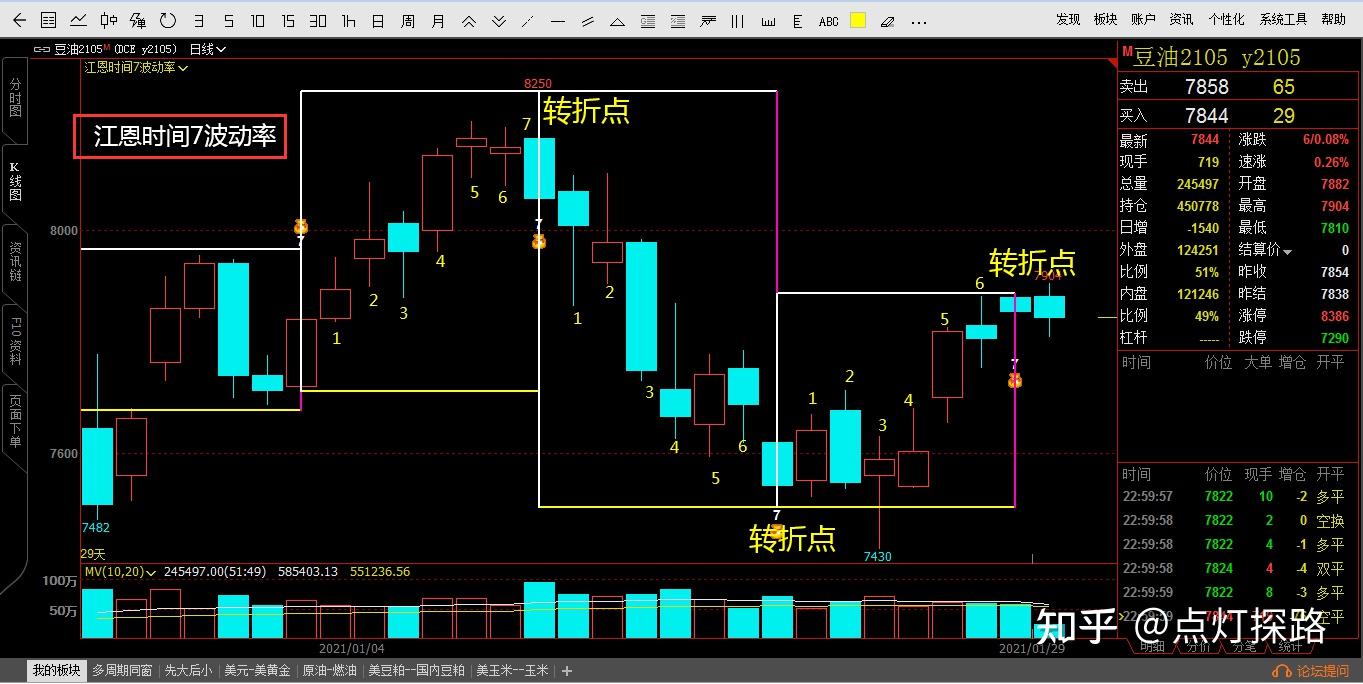
Task: Select the eraser tool
Action: tap(887, 20)
